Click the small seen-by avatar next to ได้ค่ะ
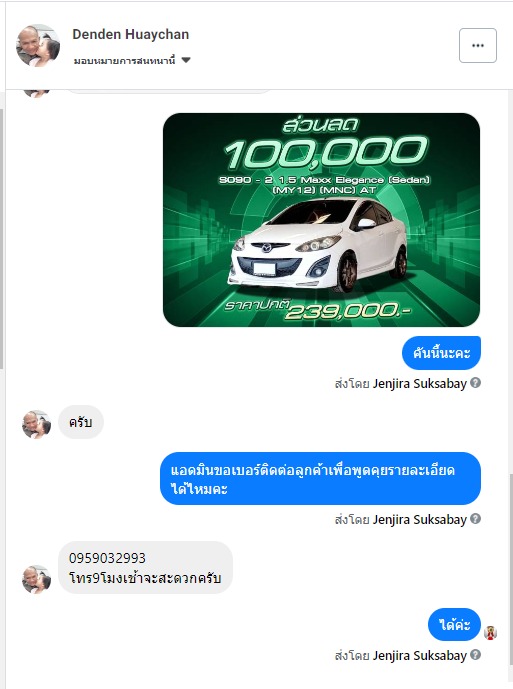Image resolution: width=513 pixels, height=689 pixels. [490, 633]
